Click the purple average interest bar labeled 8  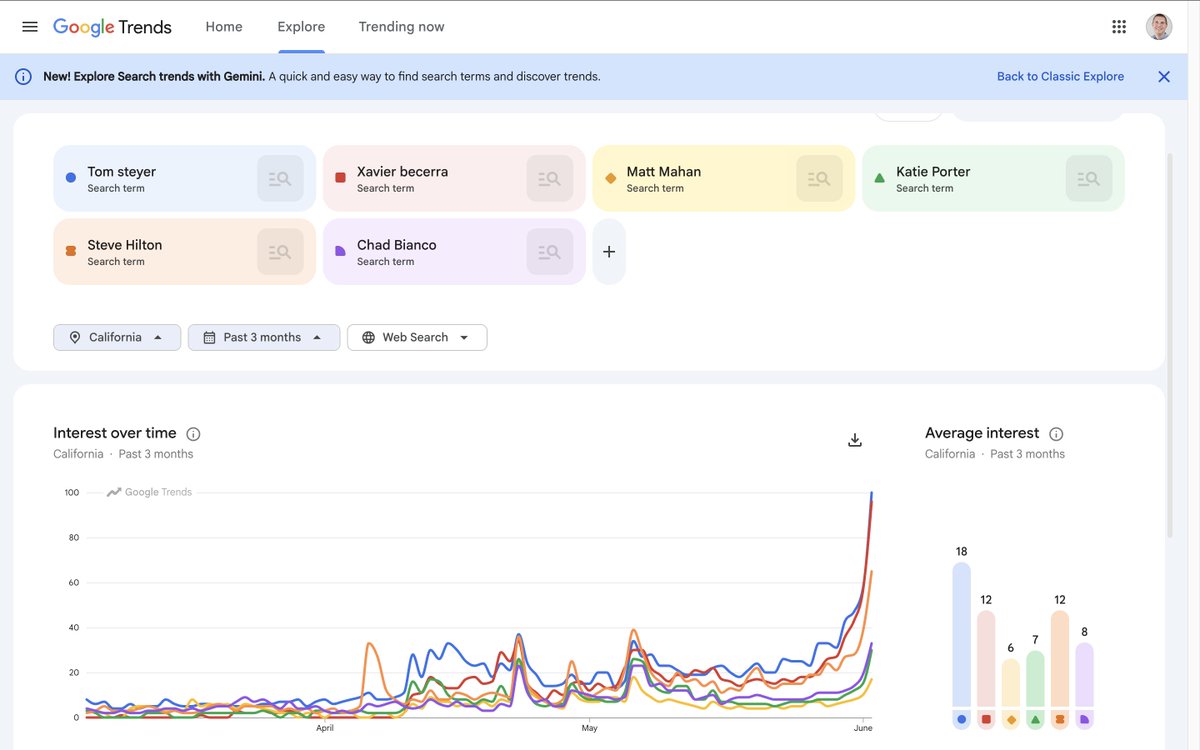tap(1084, 675)
